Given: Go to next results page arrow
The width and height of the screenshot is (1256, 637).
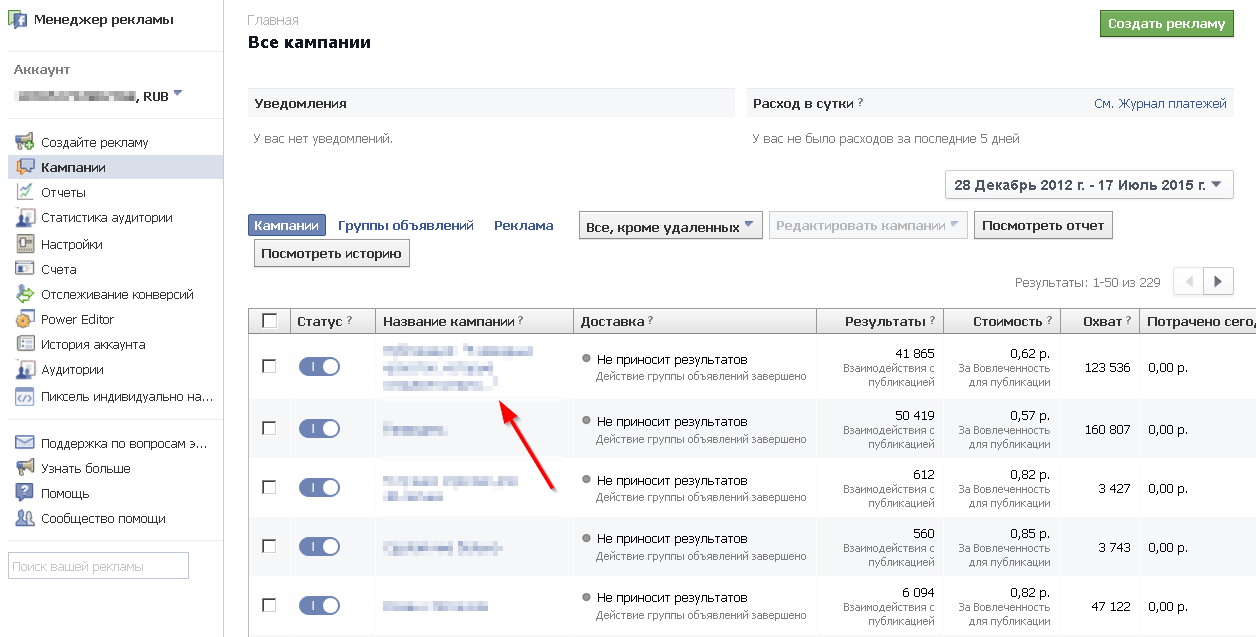Looking at the screenshot, I should click(1217, 282).
